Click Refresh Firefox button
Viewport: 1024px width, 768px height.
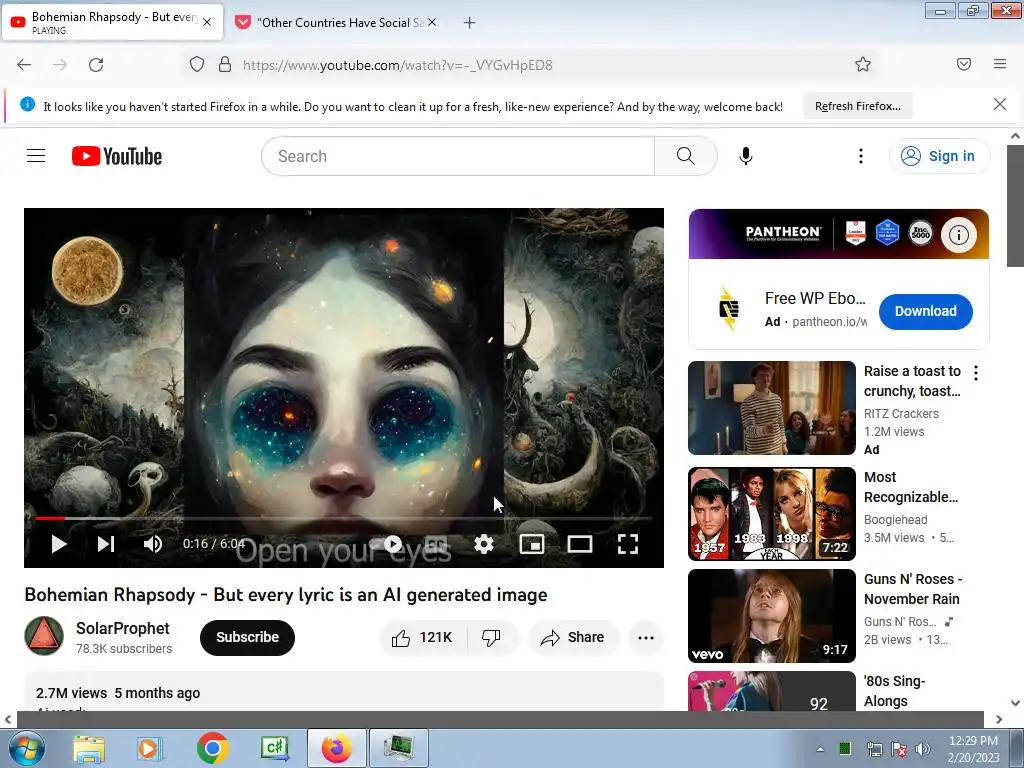coord(857,106)
